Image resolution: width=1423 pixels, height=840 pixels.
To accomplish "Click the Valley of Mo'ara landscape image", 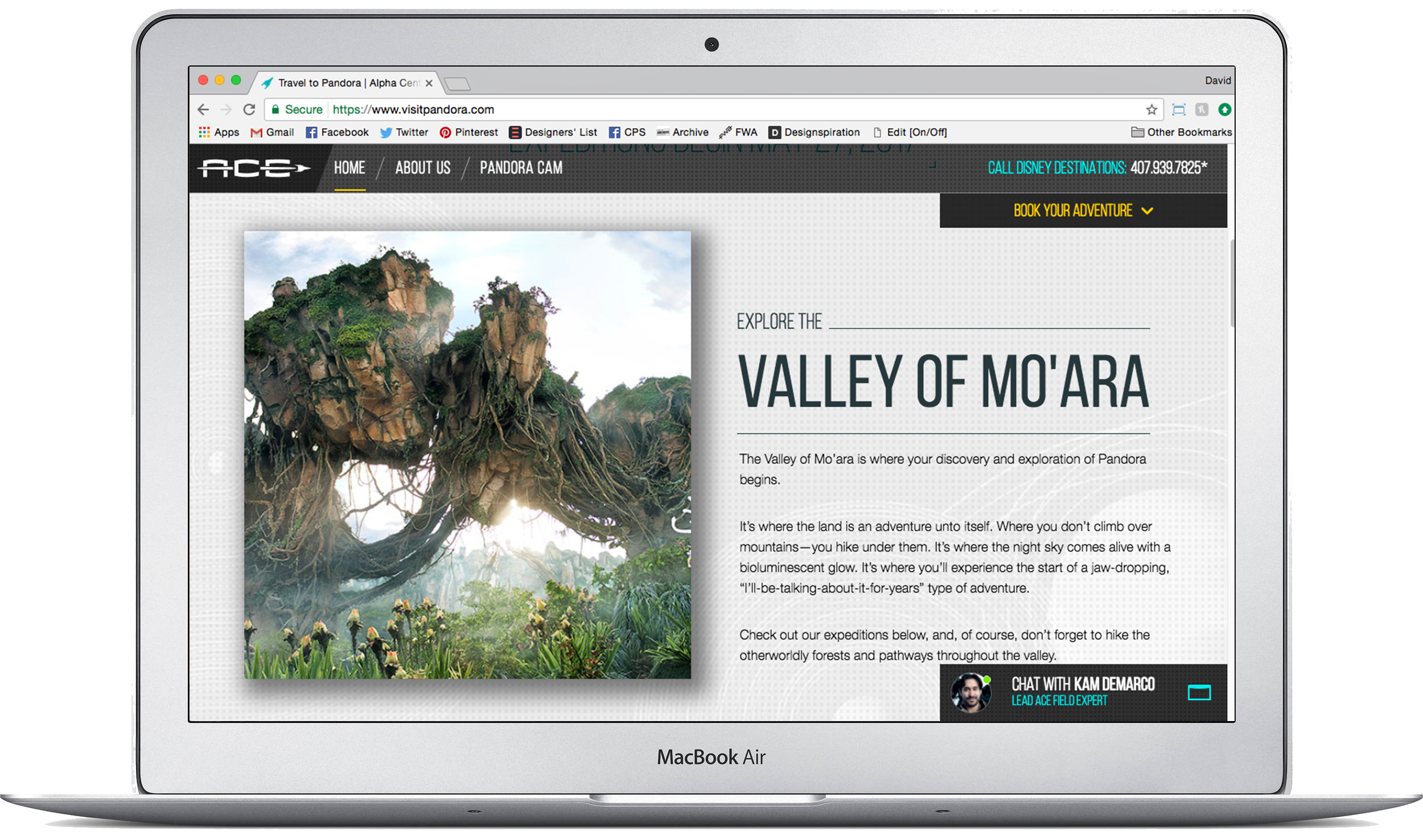I will point(467,454).
